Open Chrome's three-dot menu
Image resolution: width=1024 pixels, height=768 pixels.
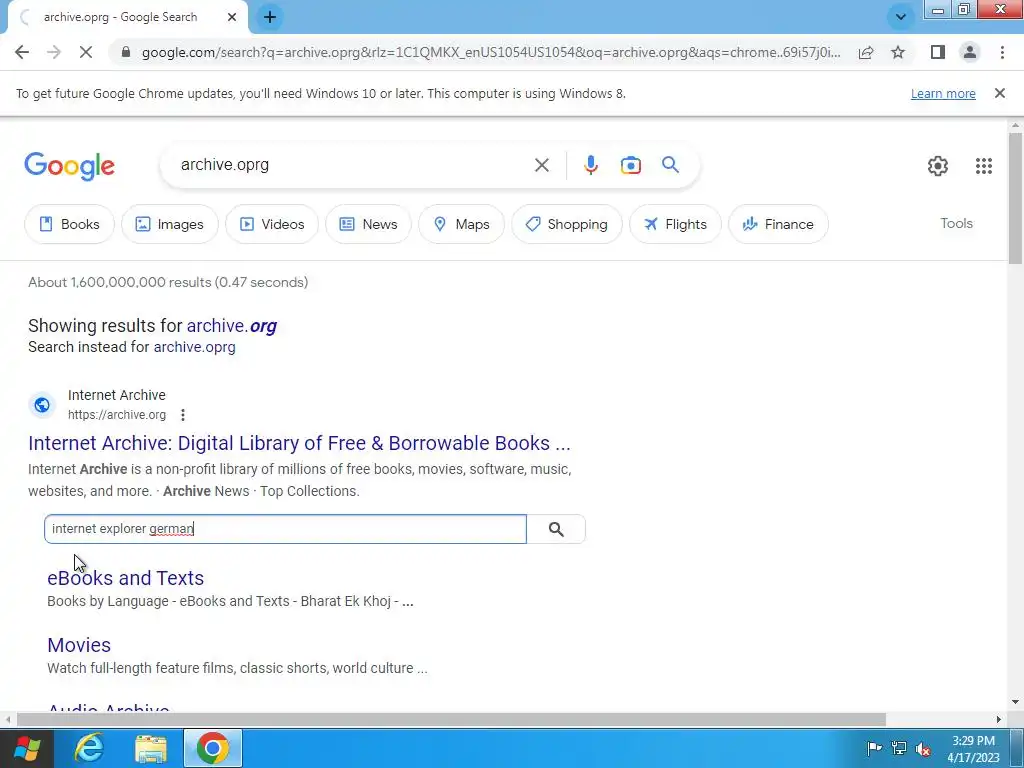[1002, 52]
